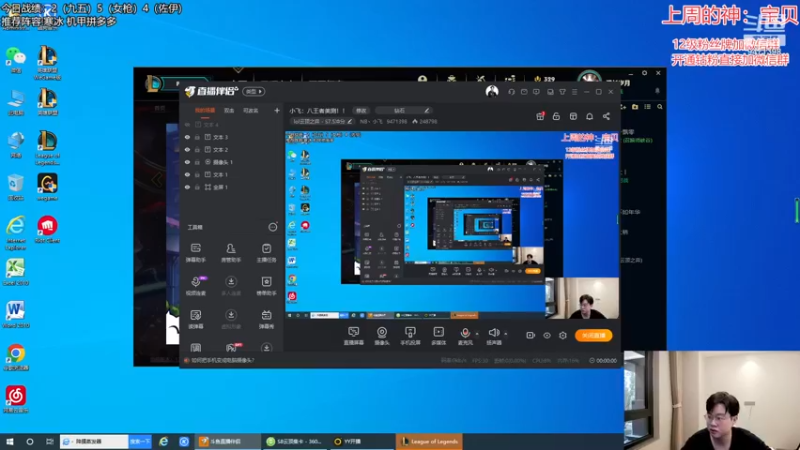800x450 pixels.
Task: Share the stream with the share icon
Action: [606, 116]
